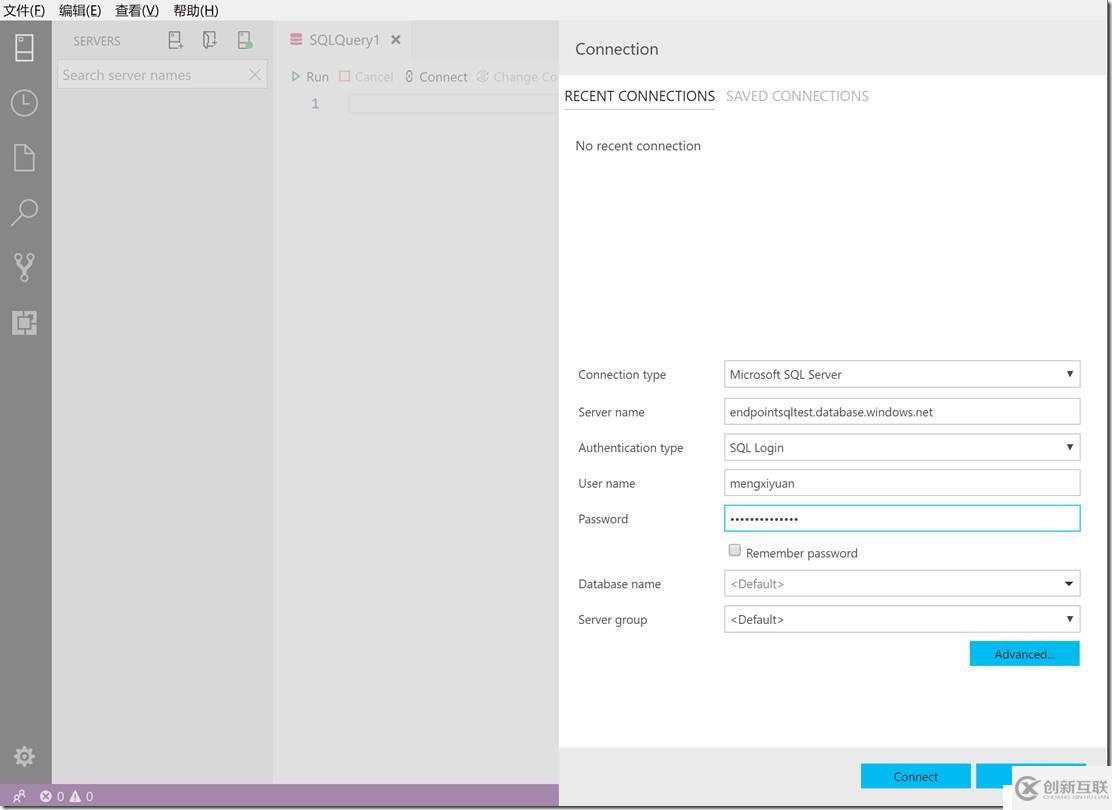This screenshot has width=1112, height=810.
Task: Open the Authentication type dropdown
Action: pyautogui.click(x=1069, y=447)
